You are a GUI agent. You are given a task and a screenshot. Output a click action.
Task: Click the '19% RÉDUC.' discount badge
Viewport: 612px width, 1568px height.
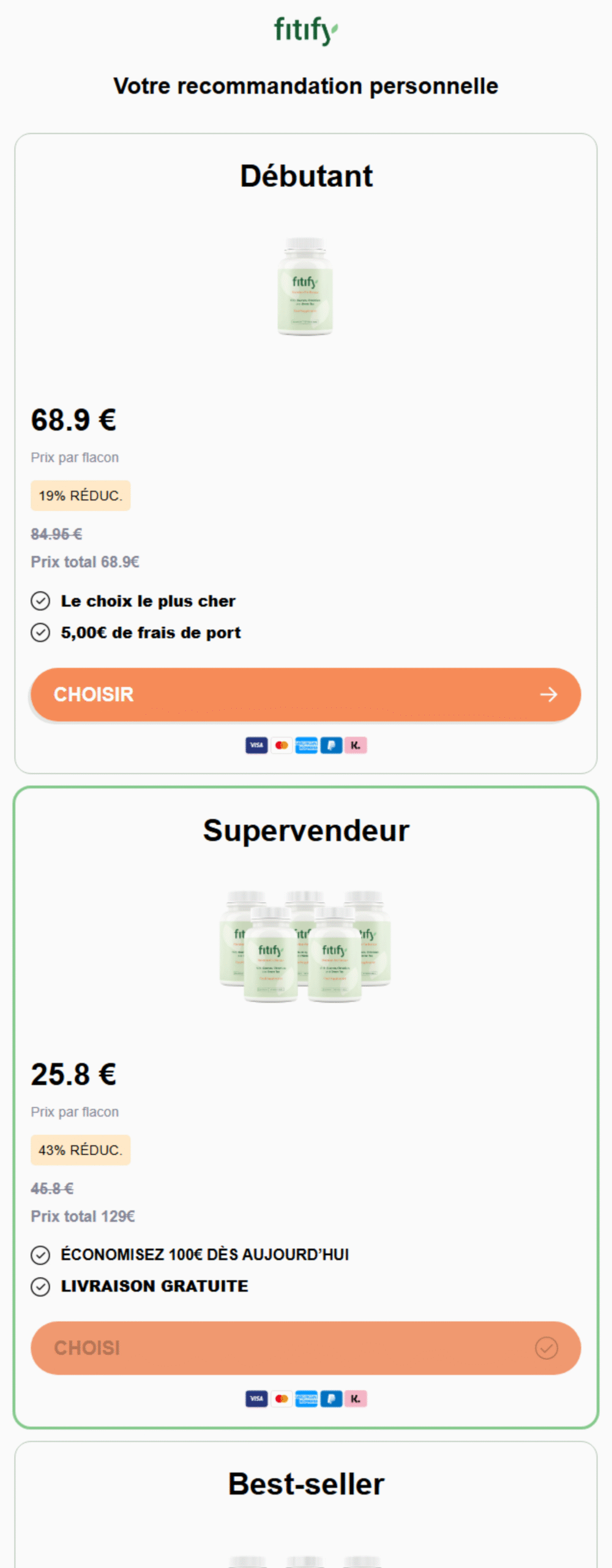click(x=80, y=496)
